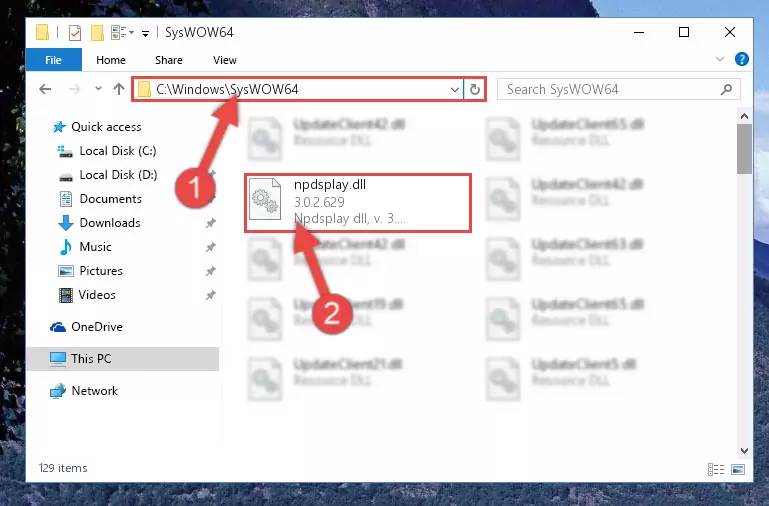Click the pin icon beside Pictures
Screen dimensions: 769x506
click(x=210, y=271)
